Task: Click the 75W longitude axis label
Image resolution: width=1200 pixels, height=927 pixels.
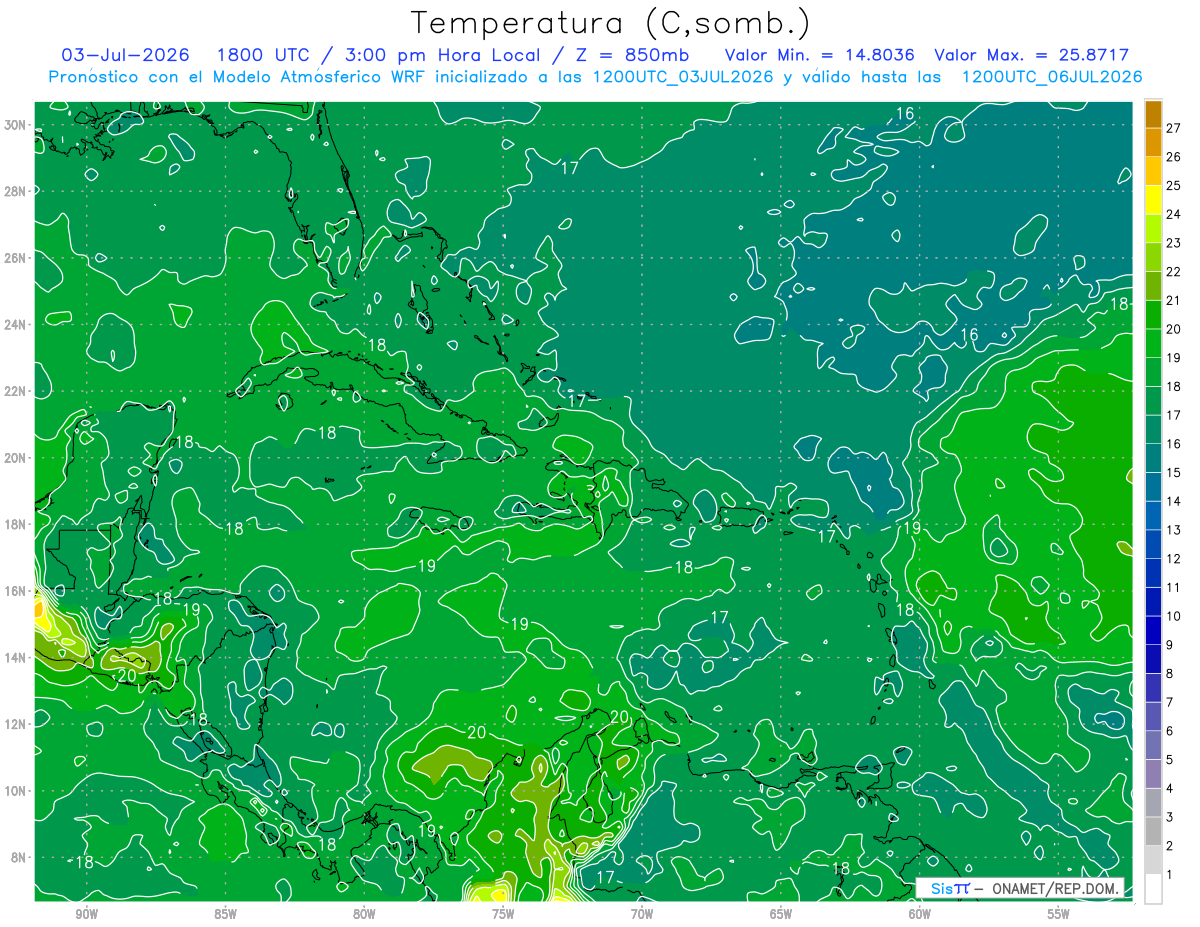Action: click(x=503, y=914)
